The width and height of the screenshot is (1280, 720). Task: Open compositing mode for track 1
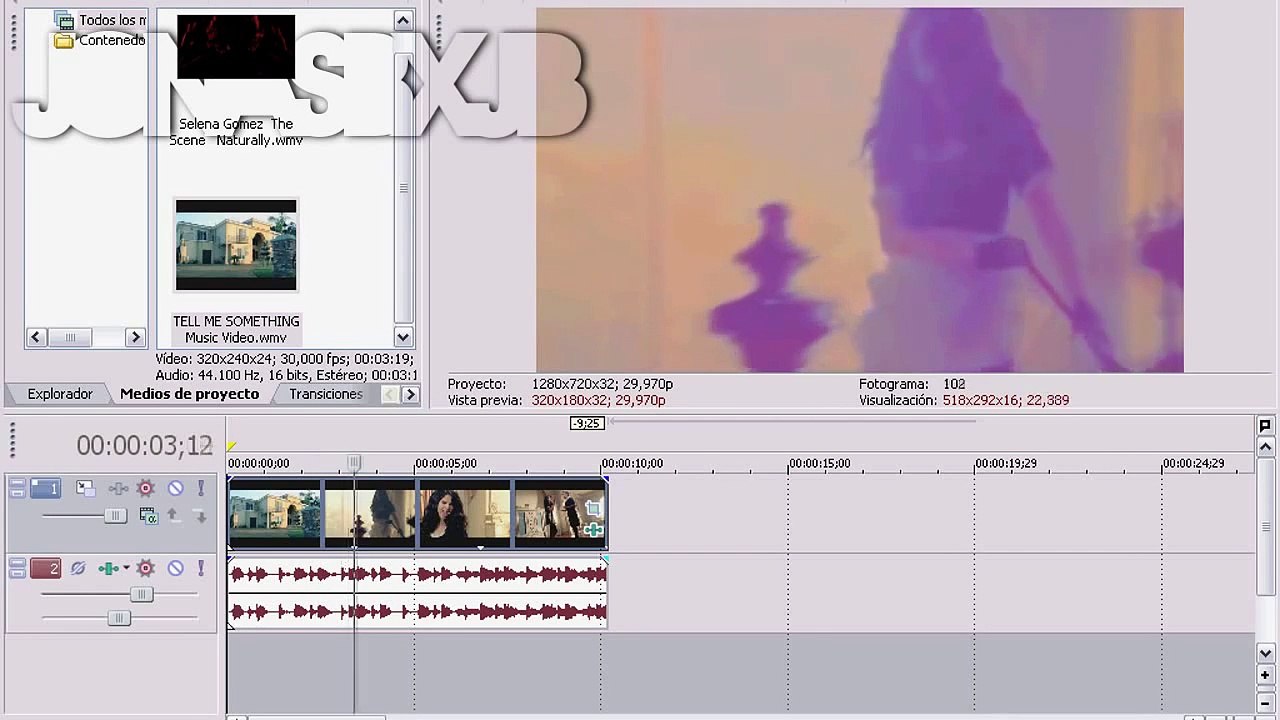pos(148,516)
